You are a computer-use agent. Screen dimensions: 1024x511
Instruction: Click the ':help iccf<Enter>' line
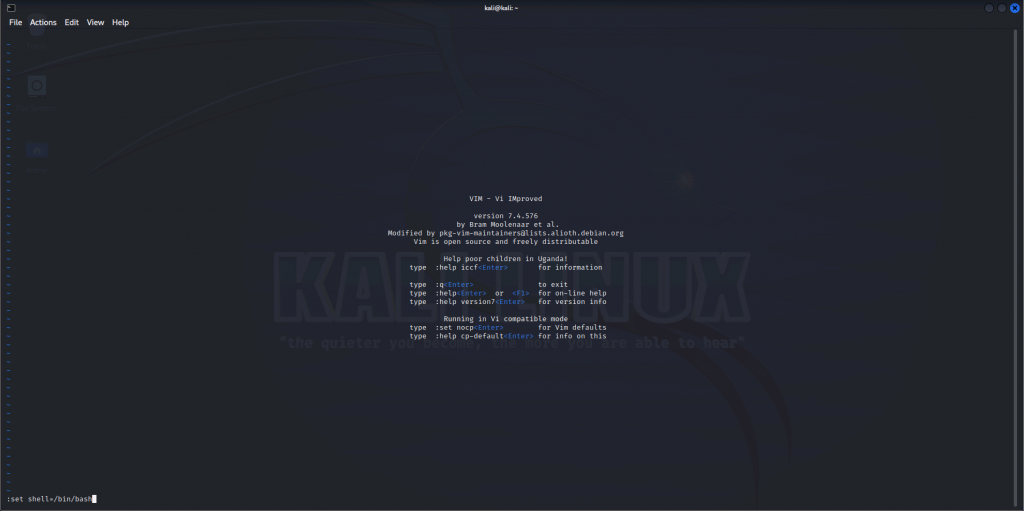(505, 267)
